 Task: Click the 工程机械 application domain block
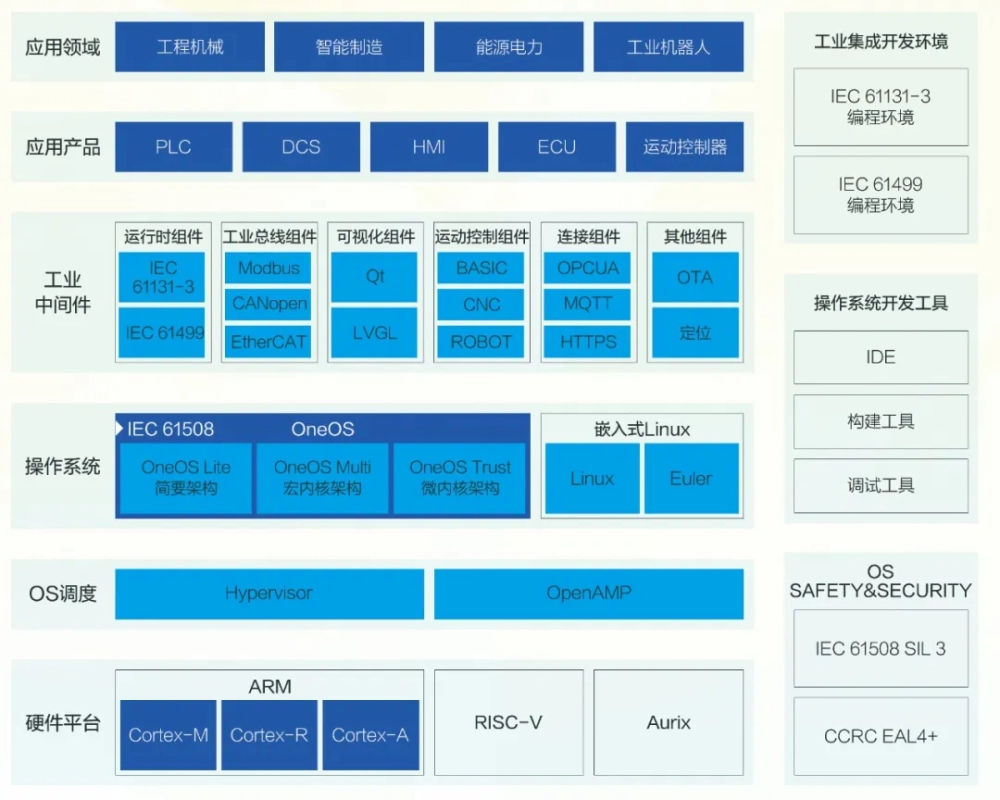[190, 47]
